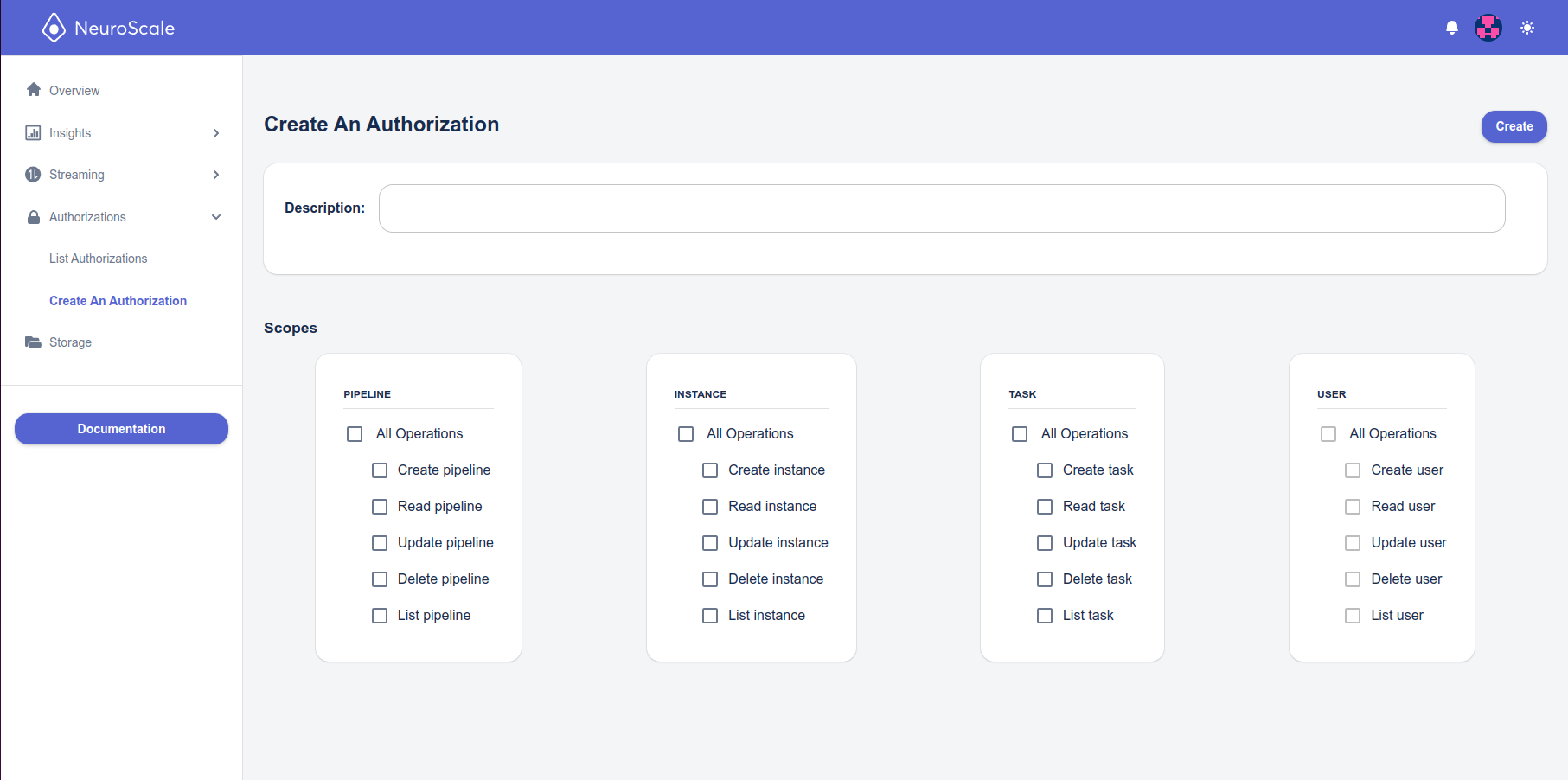Click the Overview home icon
This screenshot has height=780, width=1568.
coord(34,90)
